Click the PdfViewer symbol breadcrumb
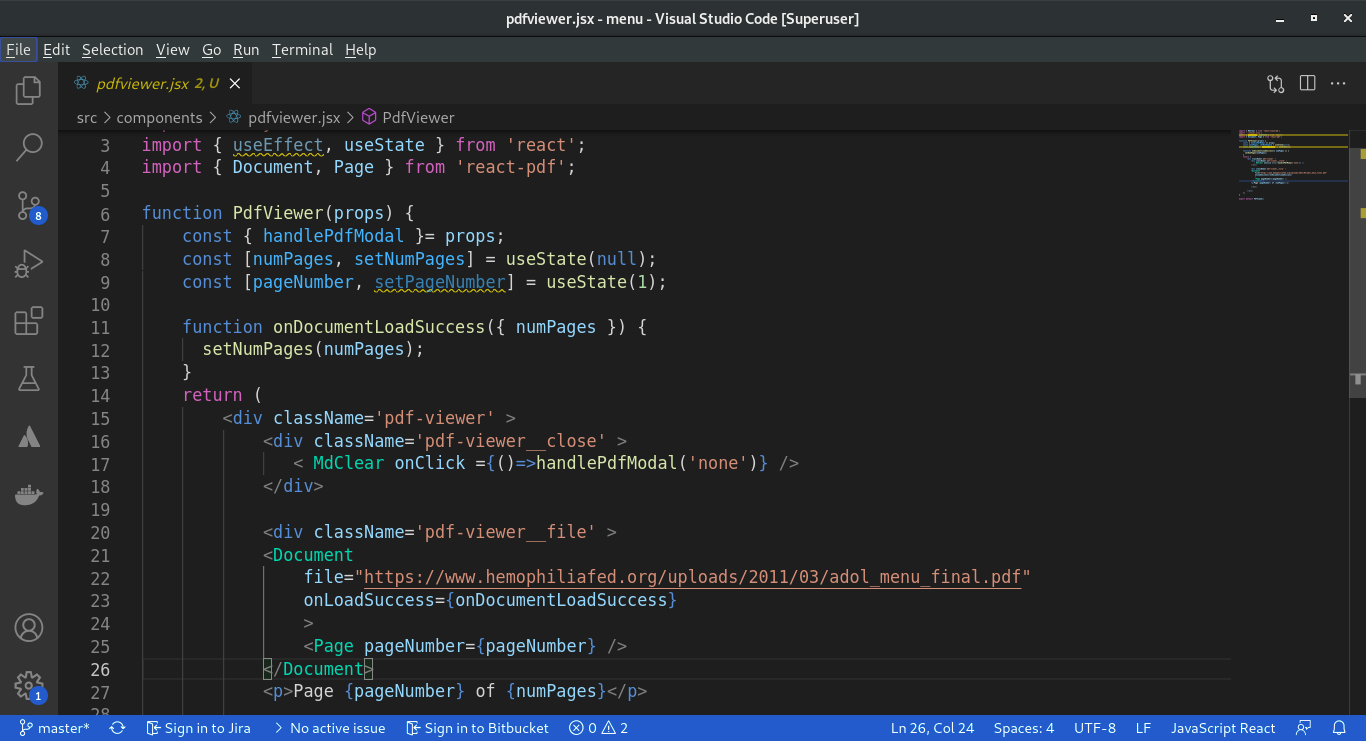 (408, 117)
